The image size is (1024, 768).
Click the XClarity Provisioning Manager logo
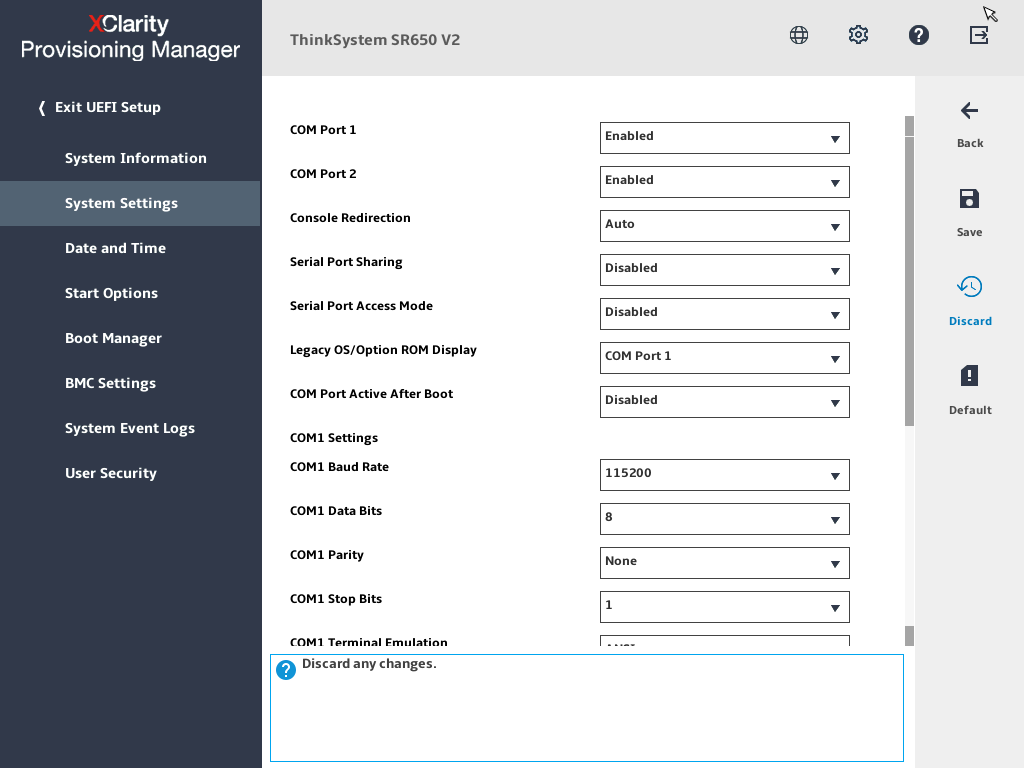[x=130, y=37]
